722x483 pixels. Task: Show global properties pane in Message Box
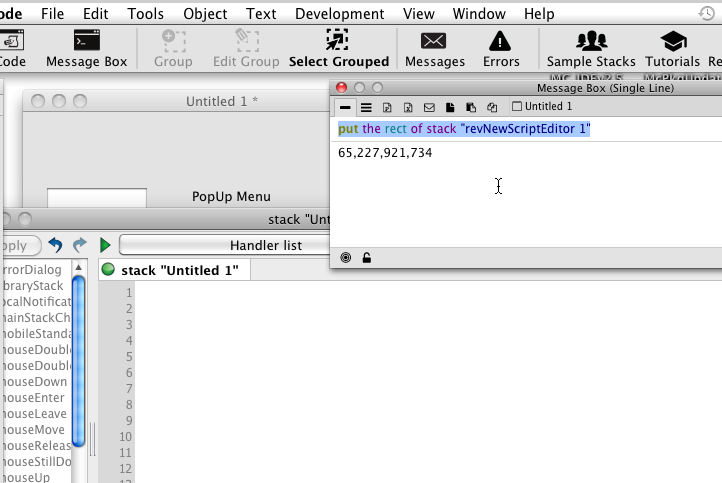(387, 107)
